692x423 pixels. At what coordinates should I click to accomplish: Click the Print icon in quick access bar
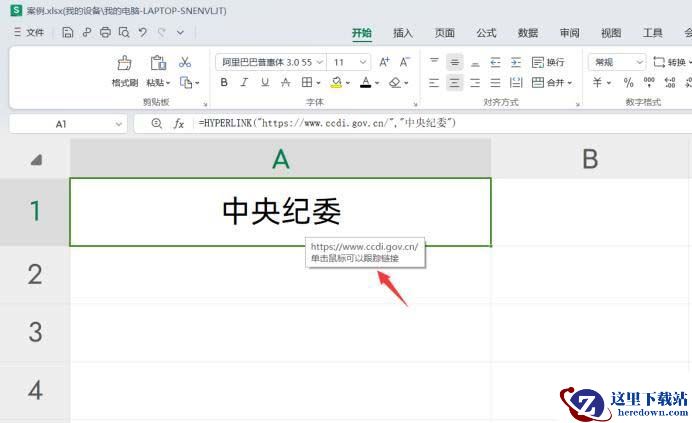(105, 33)
